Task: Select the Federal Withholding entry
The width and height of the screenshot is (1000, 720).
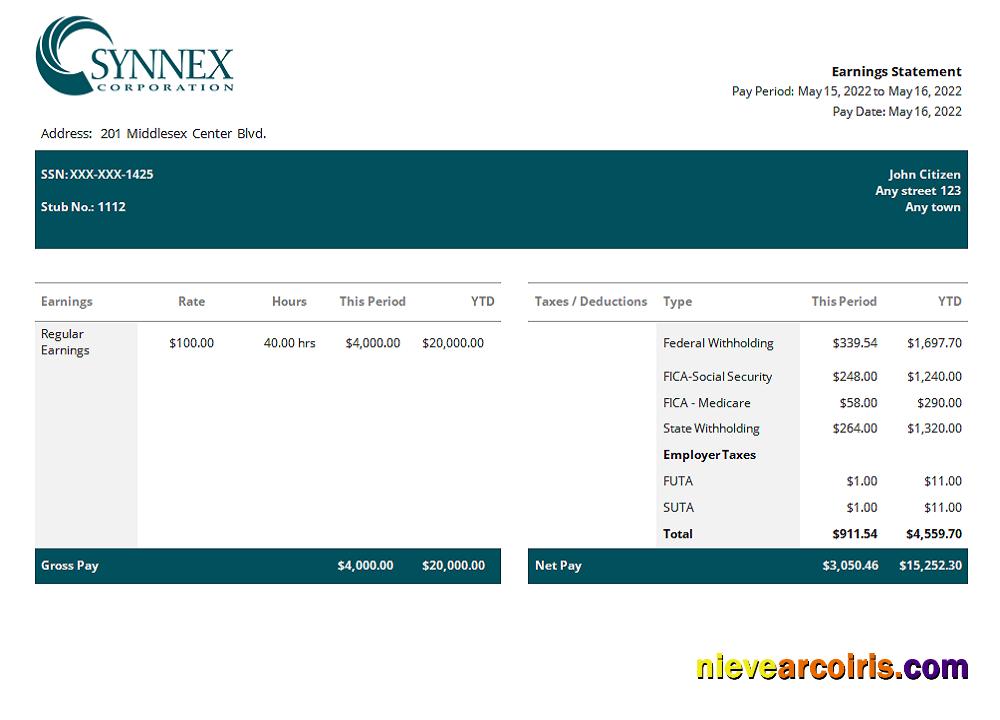Action: 718,342
